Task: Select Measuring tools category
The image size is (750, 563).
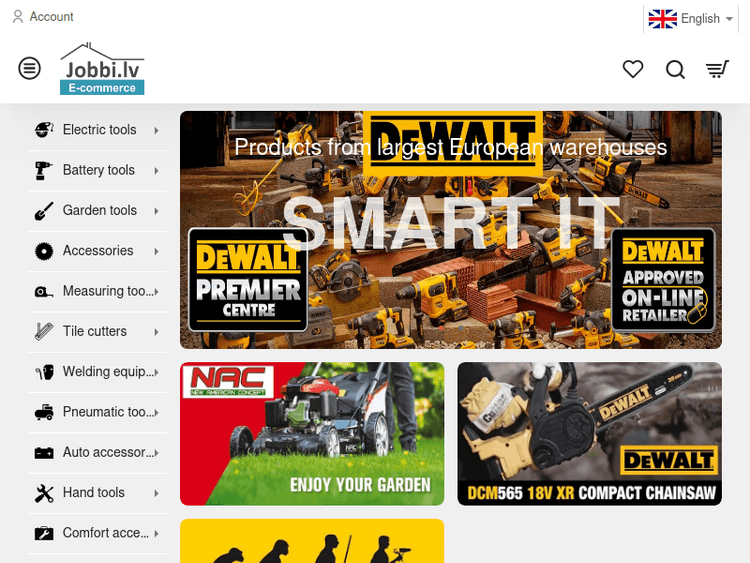Action: (106, 291)
